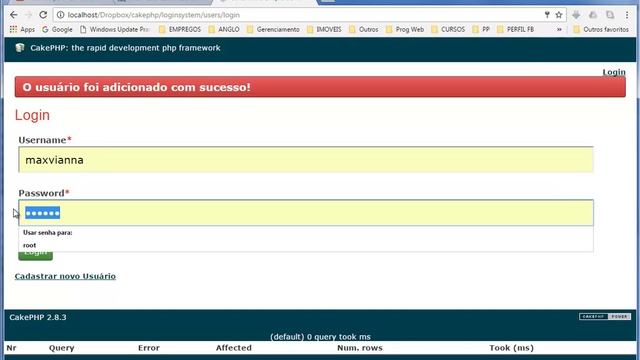Image resolution: width=640 pixels, height=360 pixels.
Task: Click the Login link at top right
Action: click(614, 72)
